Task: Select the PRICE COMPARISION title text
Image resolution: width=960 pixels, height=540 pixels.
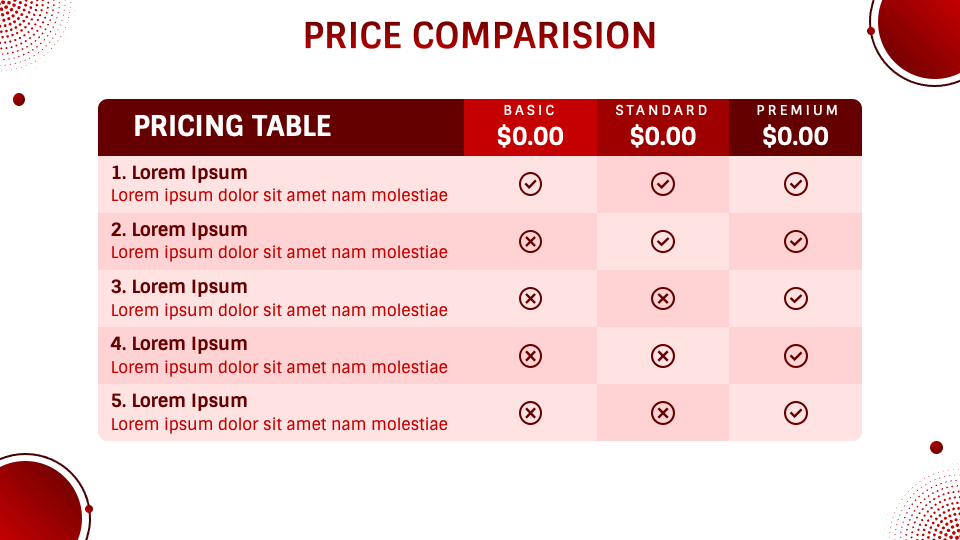Action: [x=480, y=36]
